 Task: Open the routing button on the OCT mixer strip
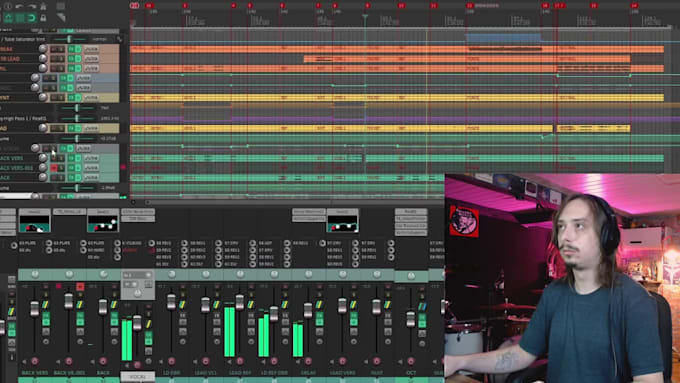tap(422, 307)
